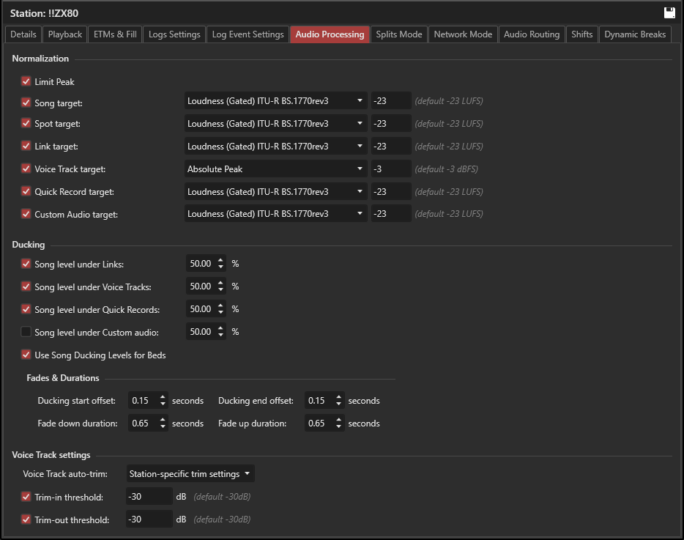Decrease Song level under Voice Tracks value
This screenshot has height=540, width=684.
[221, 290]
